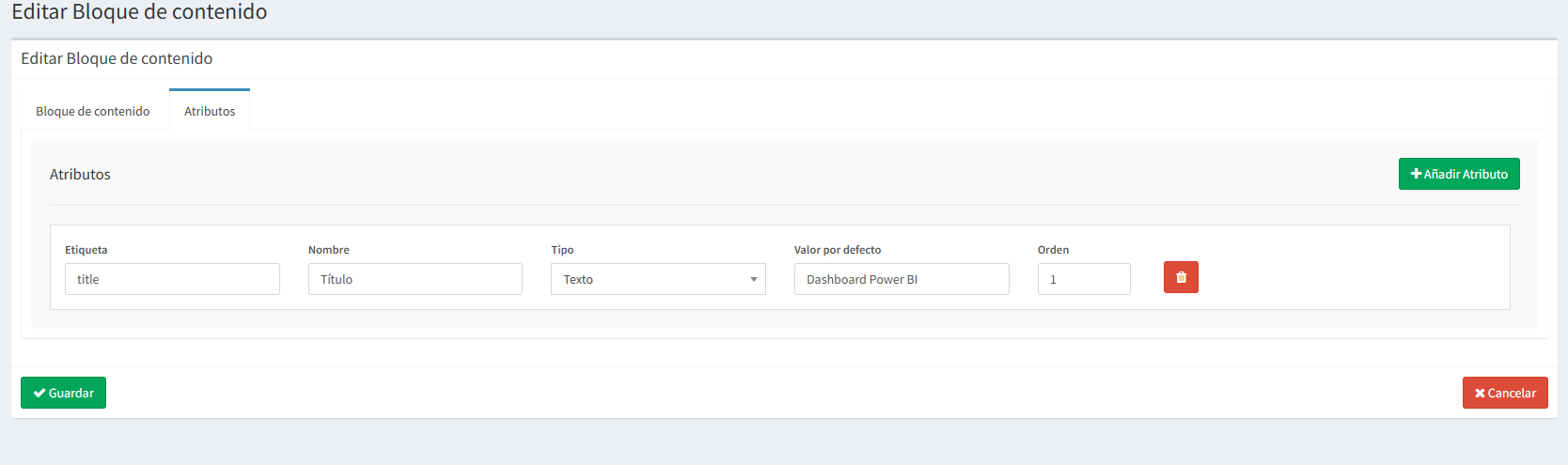Click the Atributos section heading

(80, 174)
